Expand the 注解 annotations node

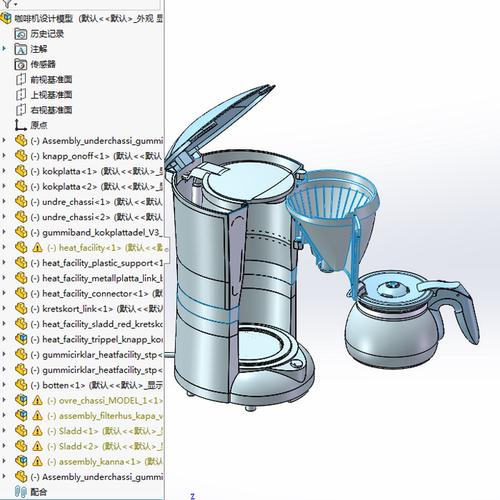(x=4, y=49)
